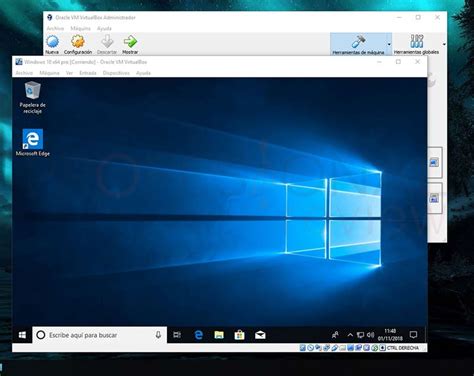Image resolution: width=474 pixels, height=376 pixels.
Task: Select the Microsoft Edge desktop shortcut
Action: tap(33, 143)
